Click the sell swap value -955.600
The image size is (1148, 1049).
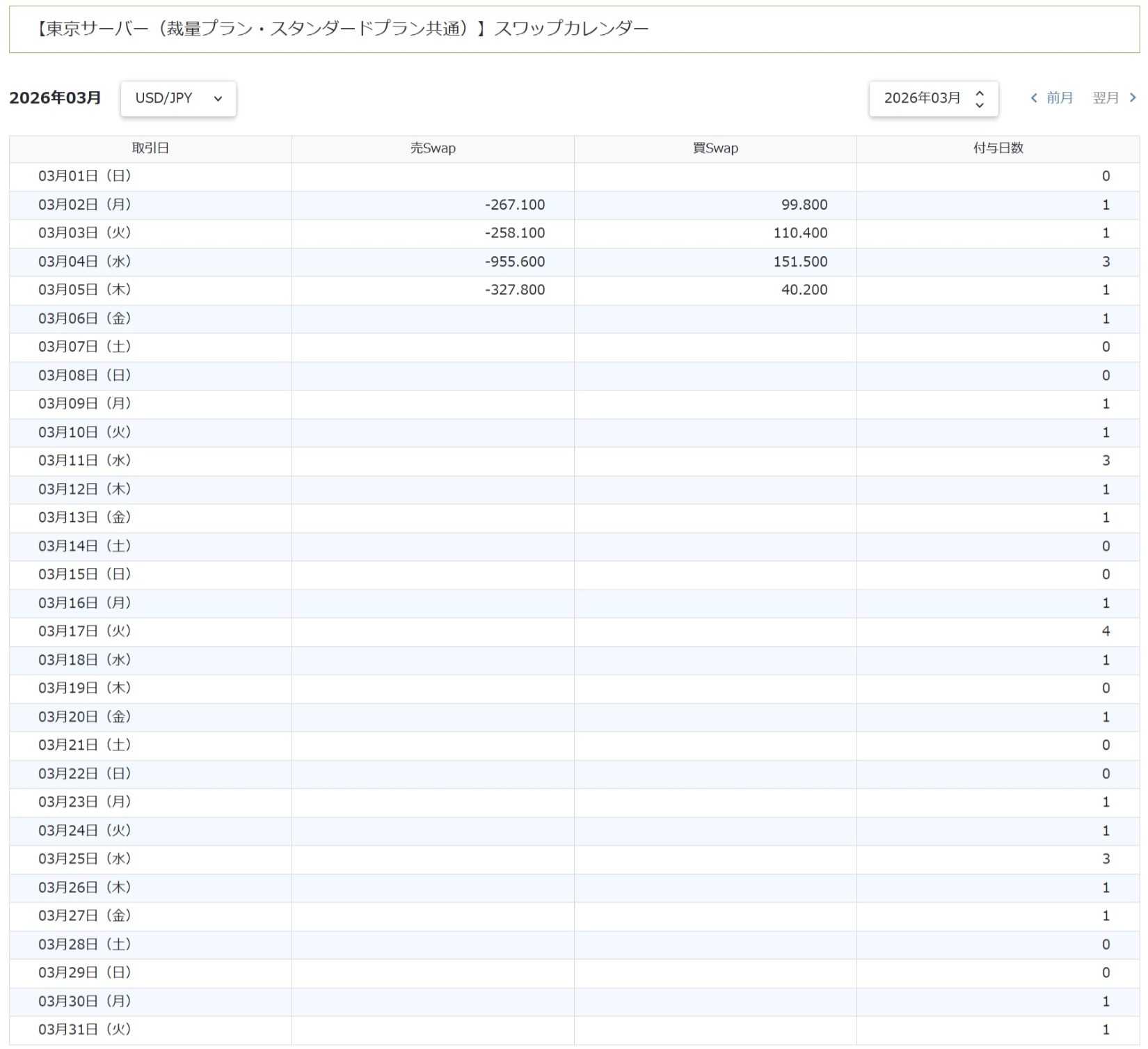515,262
